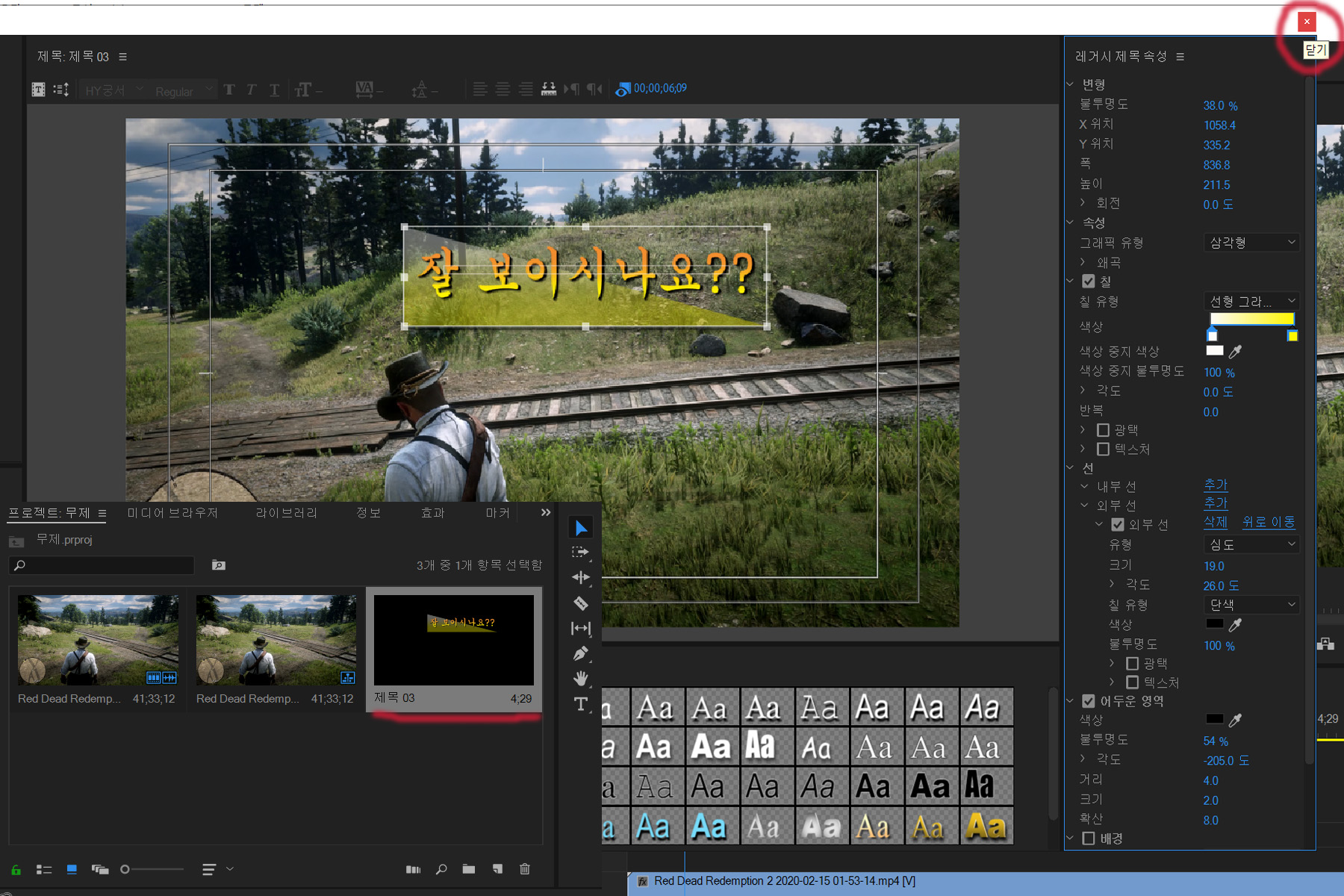The image size is (1344, 896).
Task: Open outer stroke 칠 유형 dropdown showing 단색
Action: tap(1251, 604)
